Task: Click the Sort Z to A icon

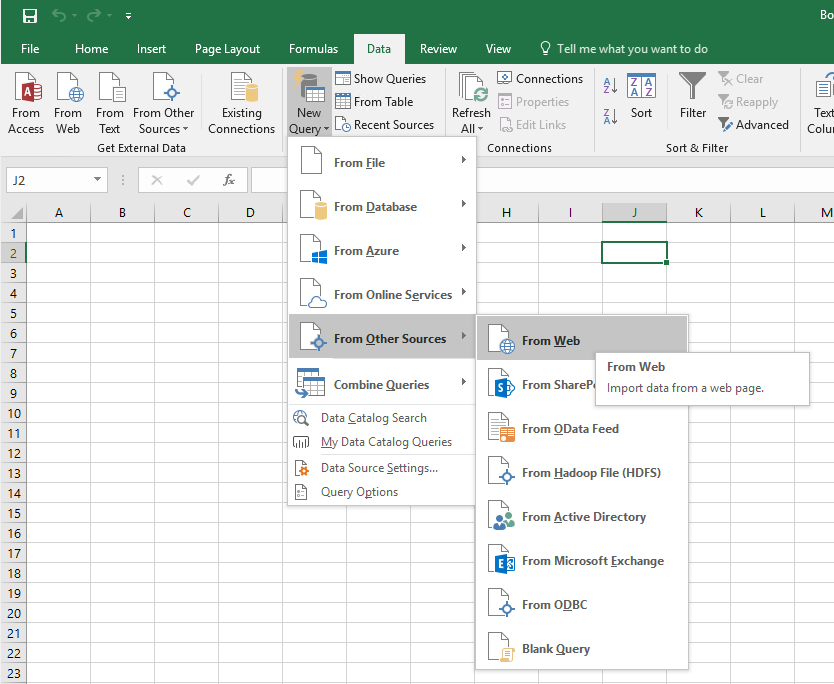Action: coord(610,116)
